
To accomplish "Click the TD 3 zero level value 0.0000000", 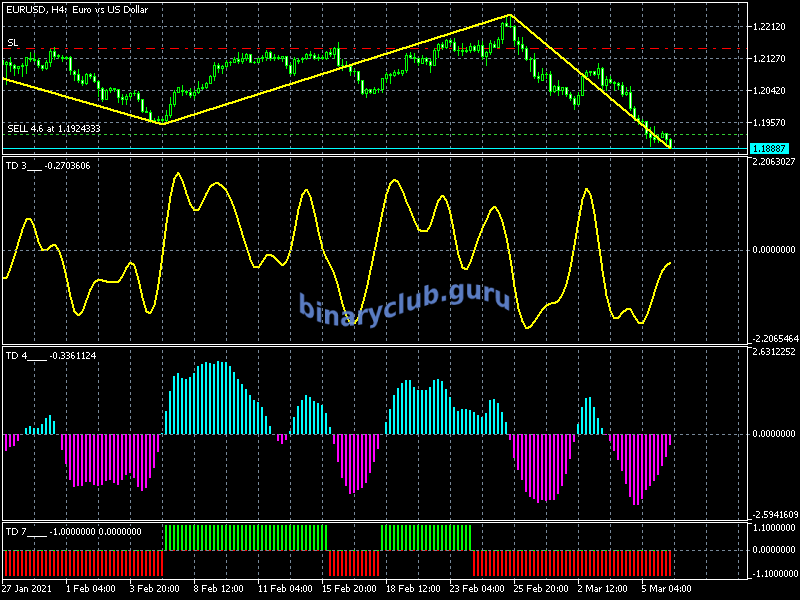I will (773, 250).
